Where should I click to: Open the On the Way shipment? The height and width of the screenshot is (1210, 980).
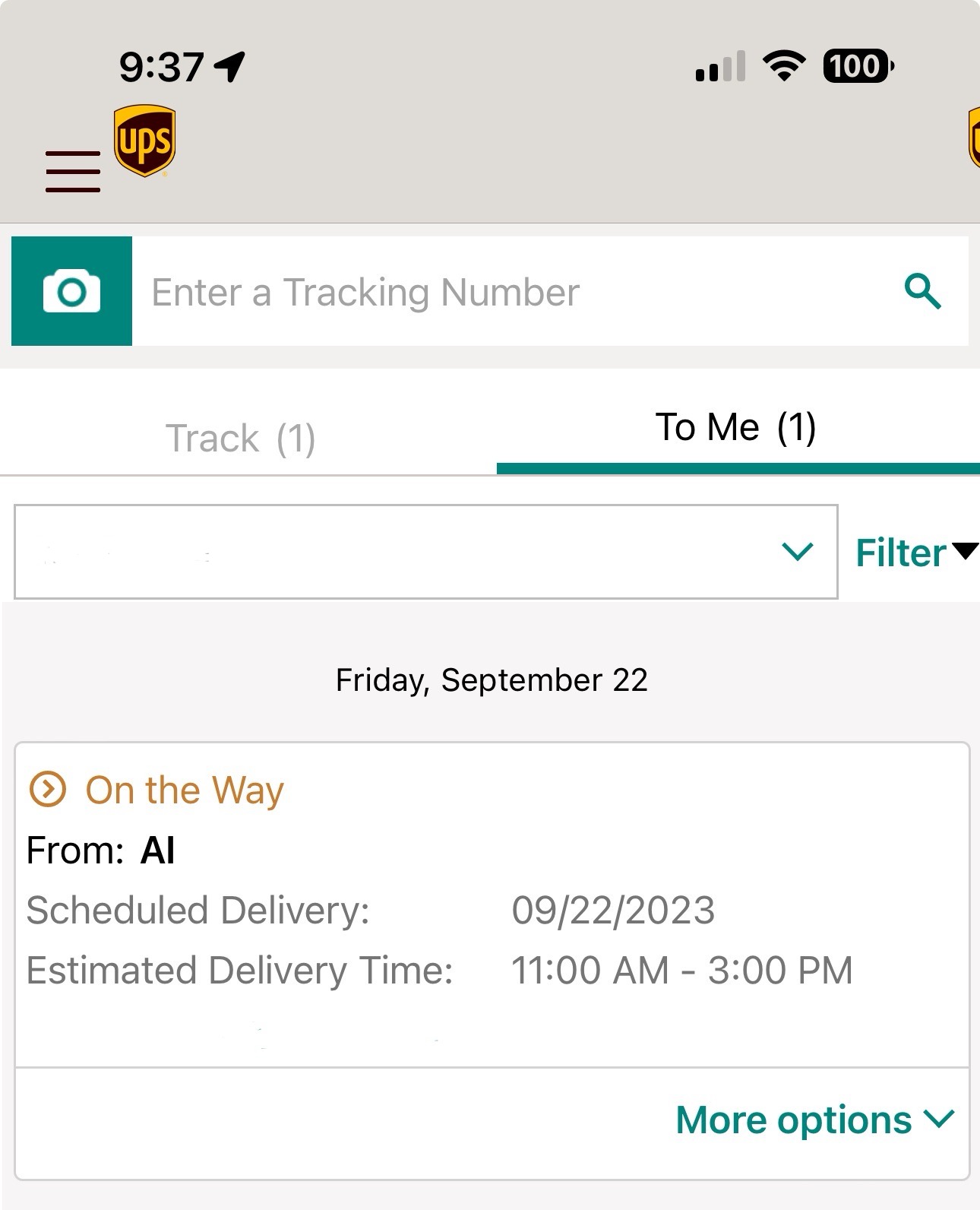tap(492, 904)
